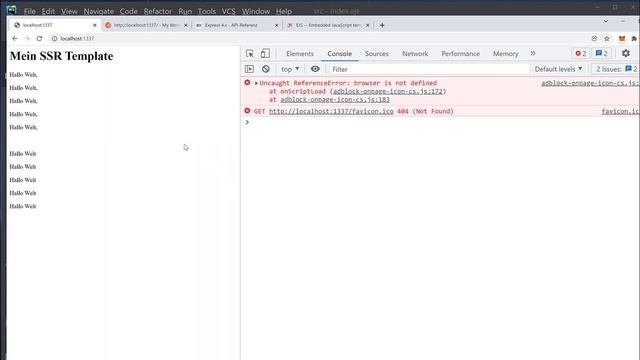The height and width of the screenshot is (360, 640).
Task: Open the adblock-onpage-icon-cs.js:172 link
Action: pyautogui.click(x=388, y=91)
